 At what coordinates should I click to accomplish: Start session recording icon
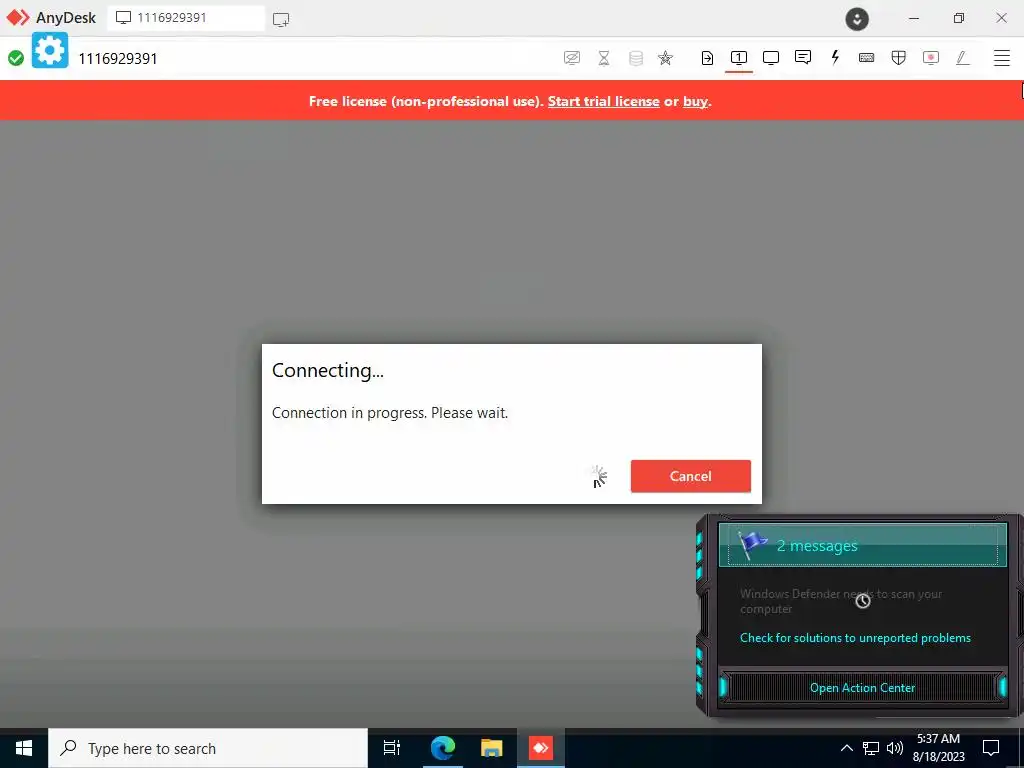tap(931, 58)
